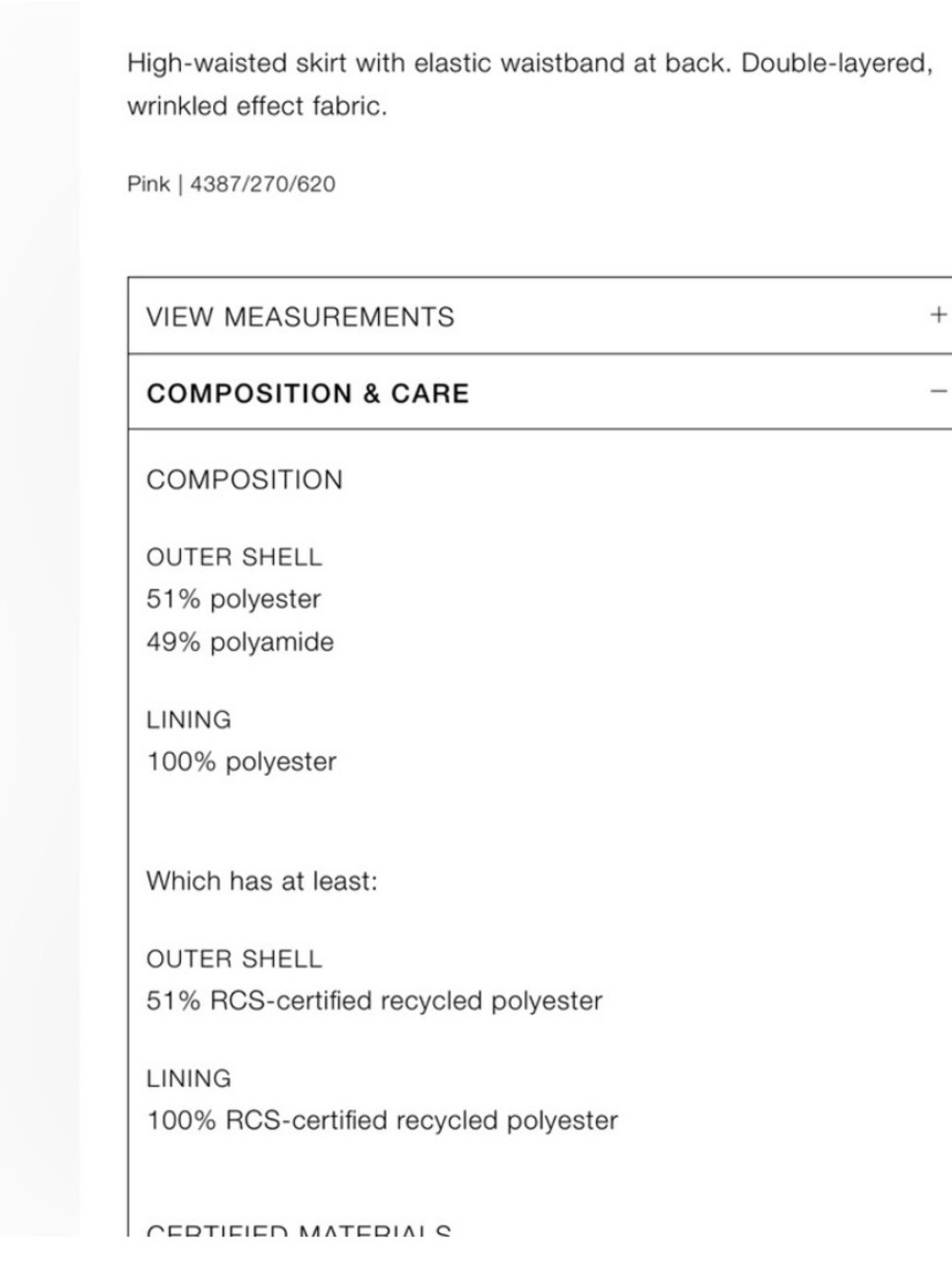Click LINING heading above 100% RCS-certified line
The width and height of the screenshot is (952, 1269).
tap(188, 1079)
